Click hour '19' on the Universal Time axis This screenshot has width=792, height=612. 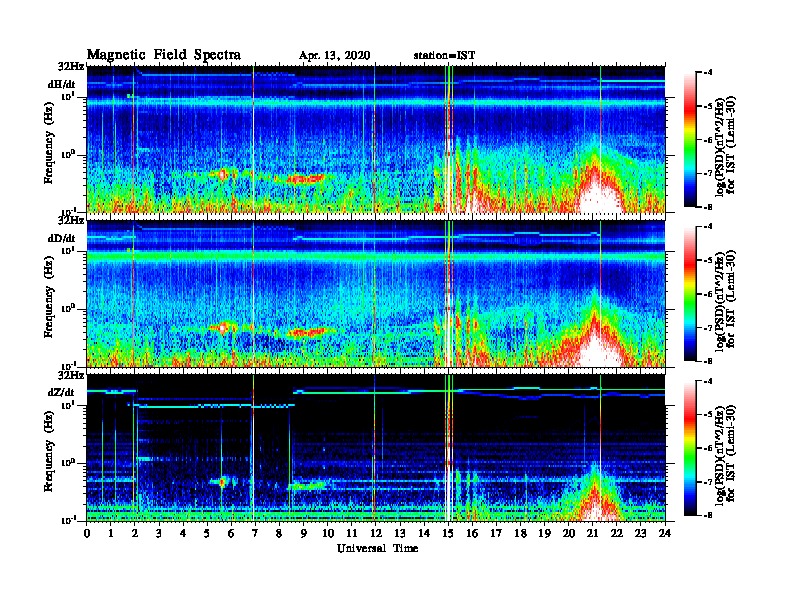tap(544, 533)
